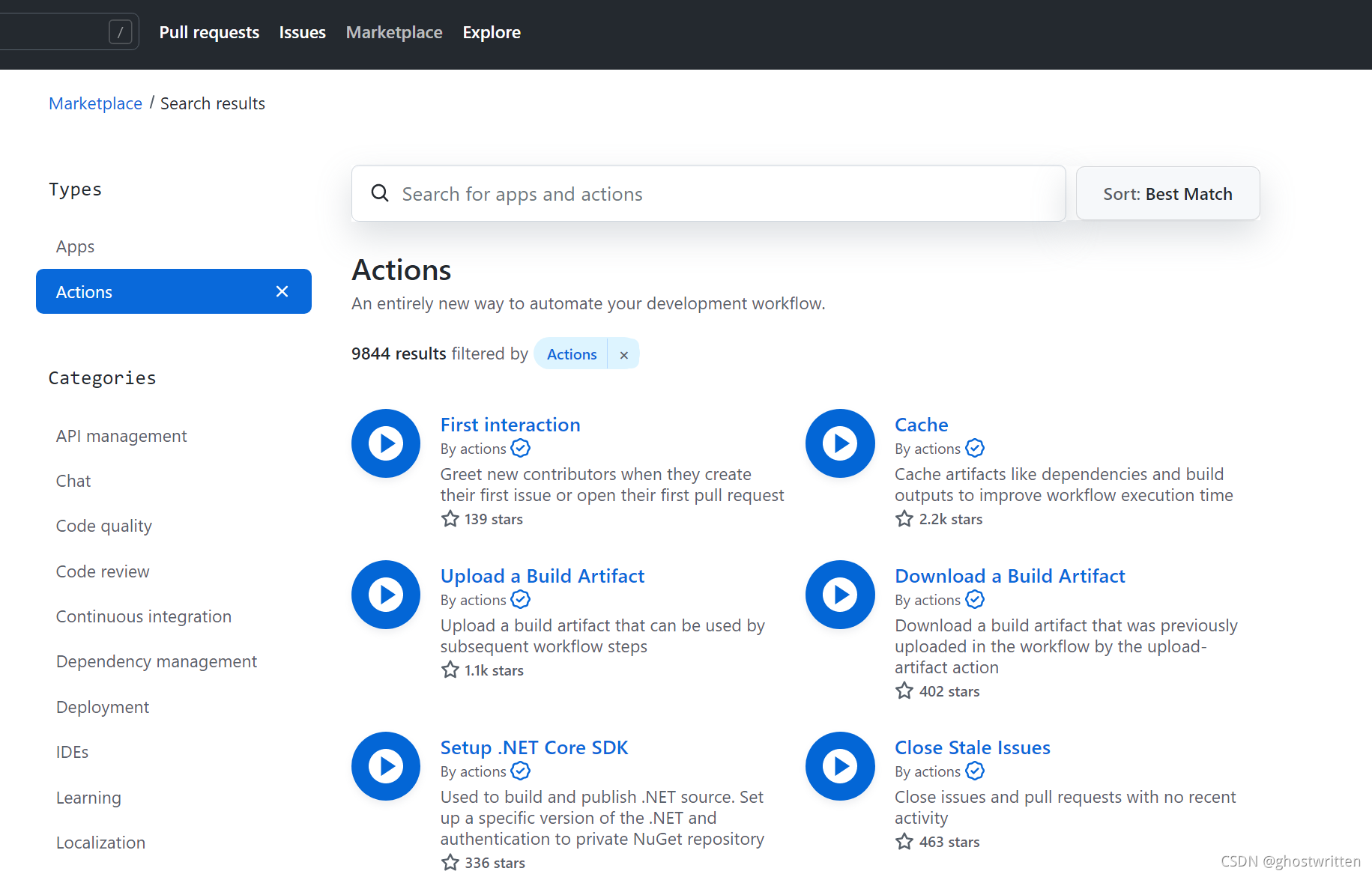Select Deployment category
The height and width of the screenshot is (877, 1372).
click(x=103, y=707)
